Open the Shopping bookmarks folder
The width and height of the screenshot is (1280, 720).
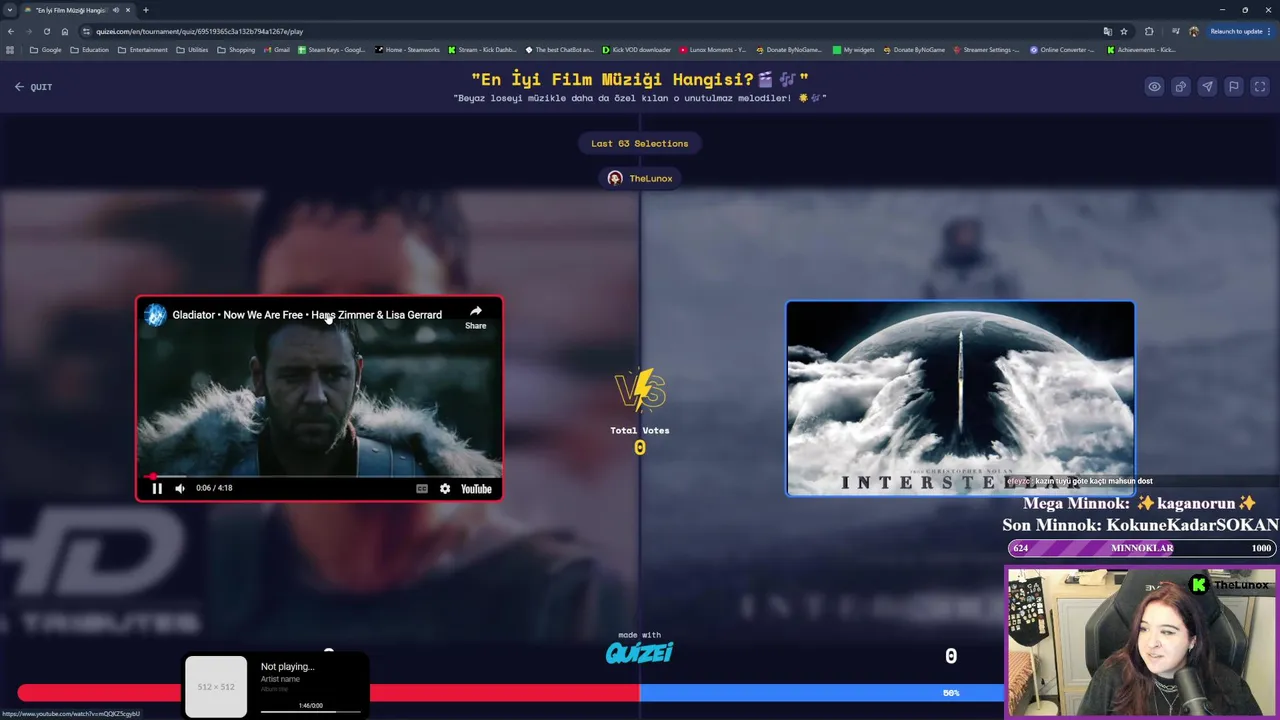tap(236, 49)
